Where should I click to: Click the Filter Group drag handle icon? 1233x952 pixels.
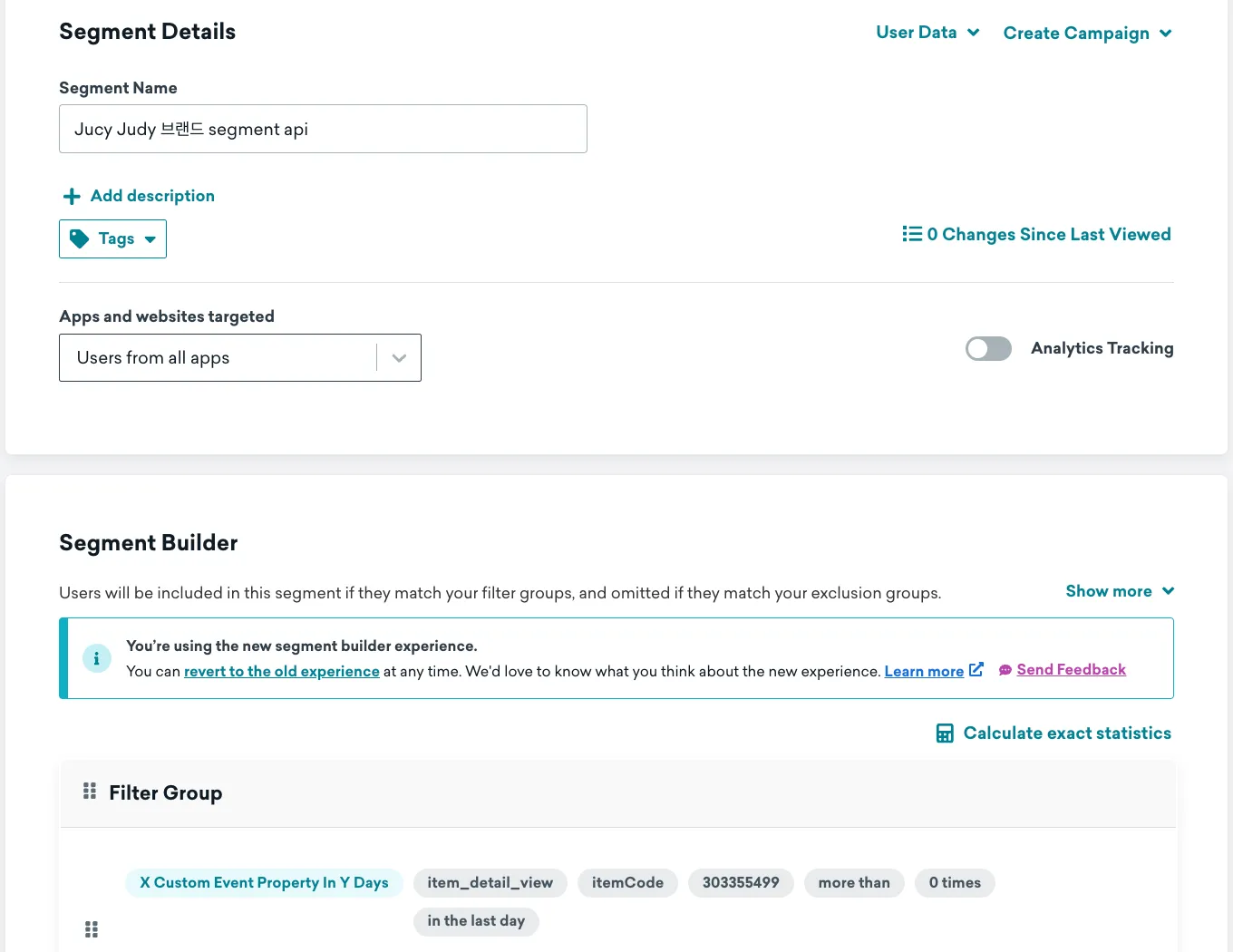click(x=90, y=792)
